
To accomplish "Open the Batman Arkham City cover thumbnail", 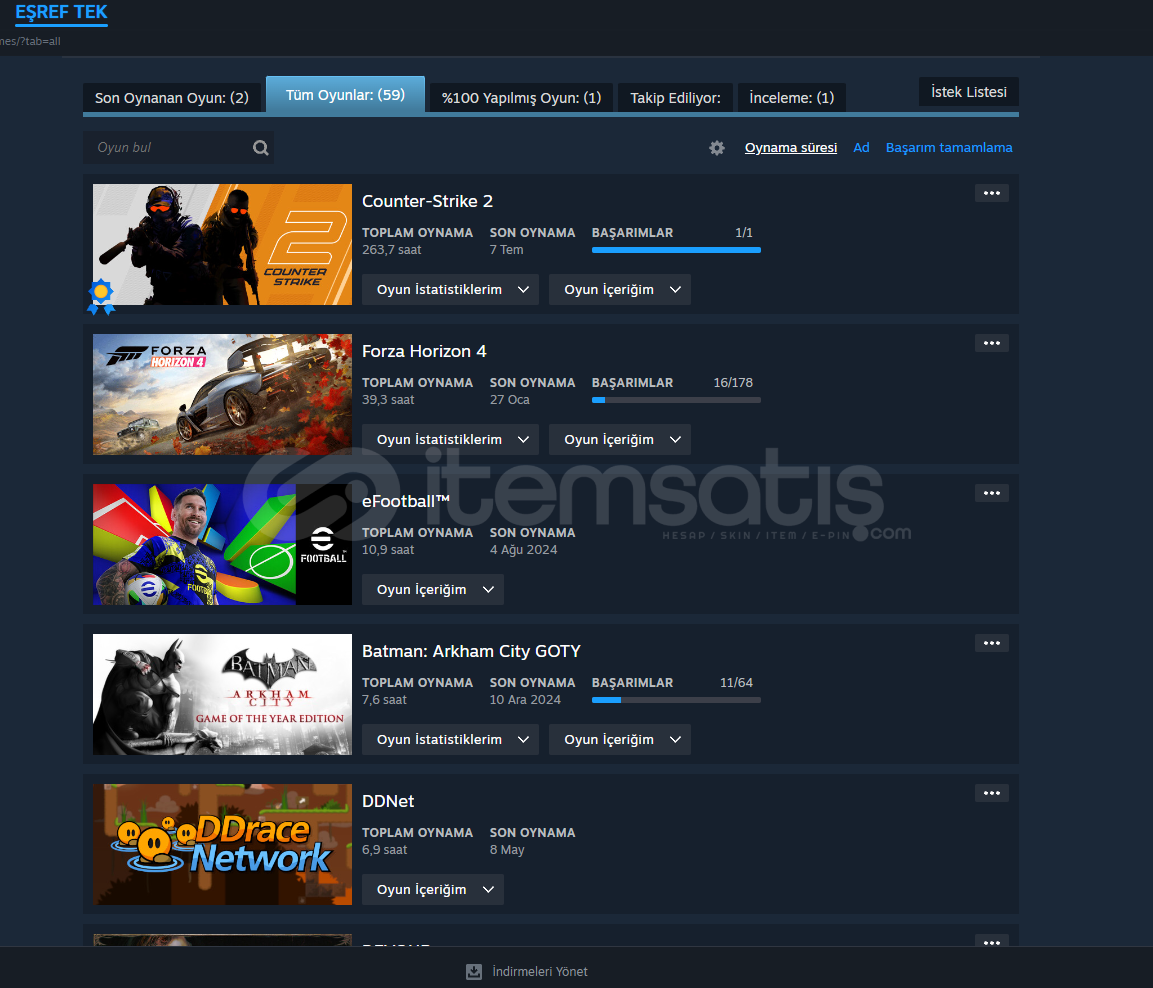I will (222, 695).
